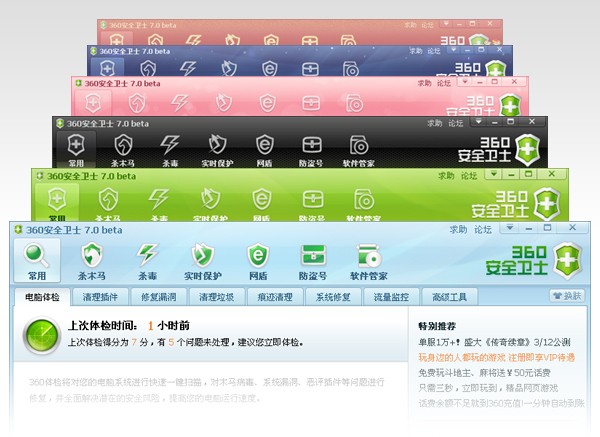Viewport: 600px width, 437px height.
Task: Open the 话费余额不足就到360充值 link
Action: pyautogui.click(x=501, y=403)
